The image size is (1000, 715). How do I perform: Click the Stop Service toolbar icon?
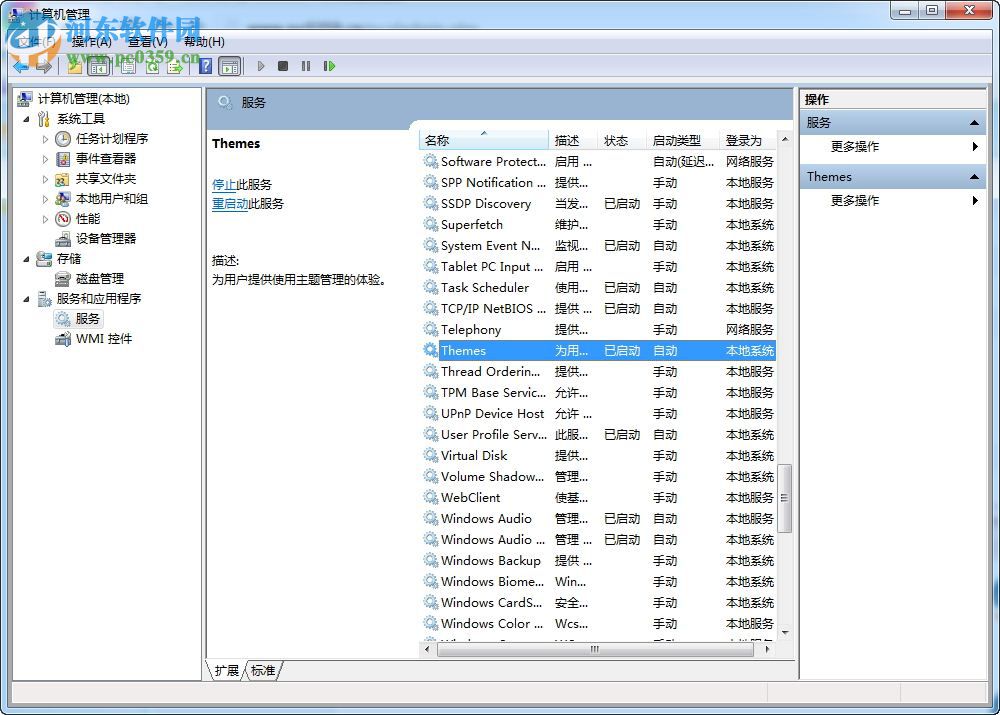click(x=283, y=66)
